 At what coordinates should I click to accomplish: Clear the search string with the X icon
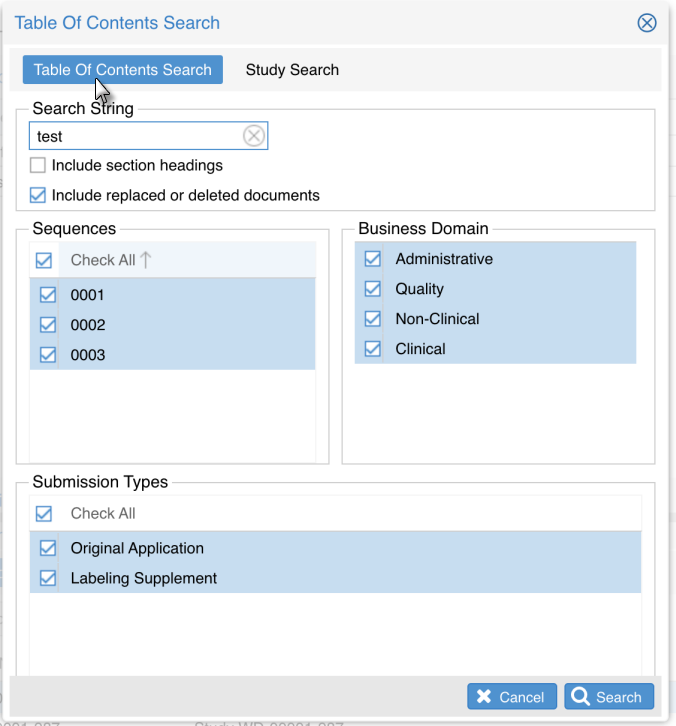[254, 136]
